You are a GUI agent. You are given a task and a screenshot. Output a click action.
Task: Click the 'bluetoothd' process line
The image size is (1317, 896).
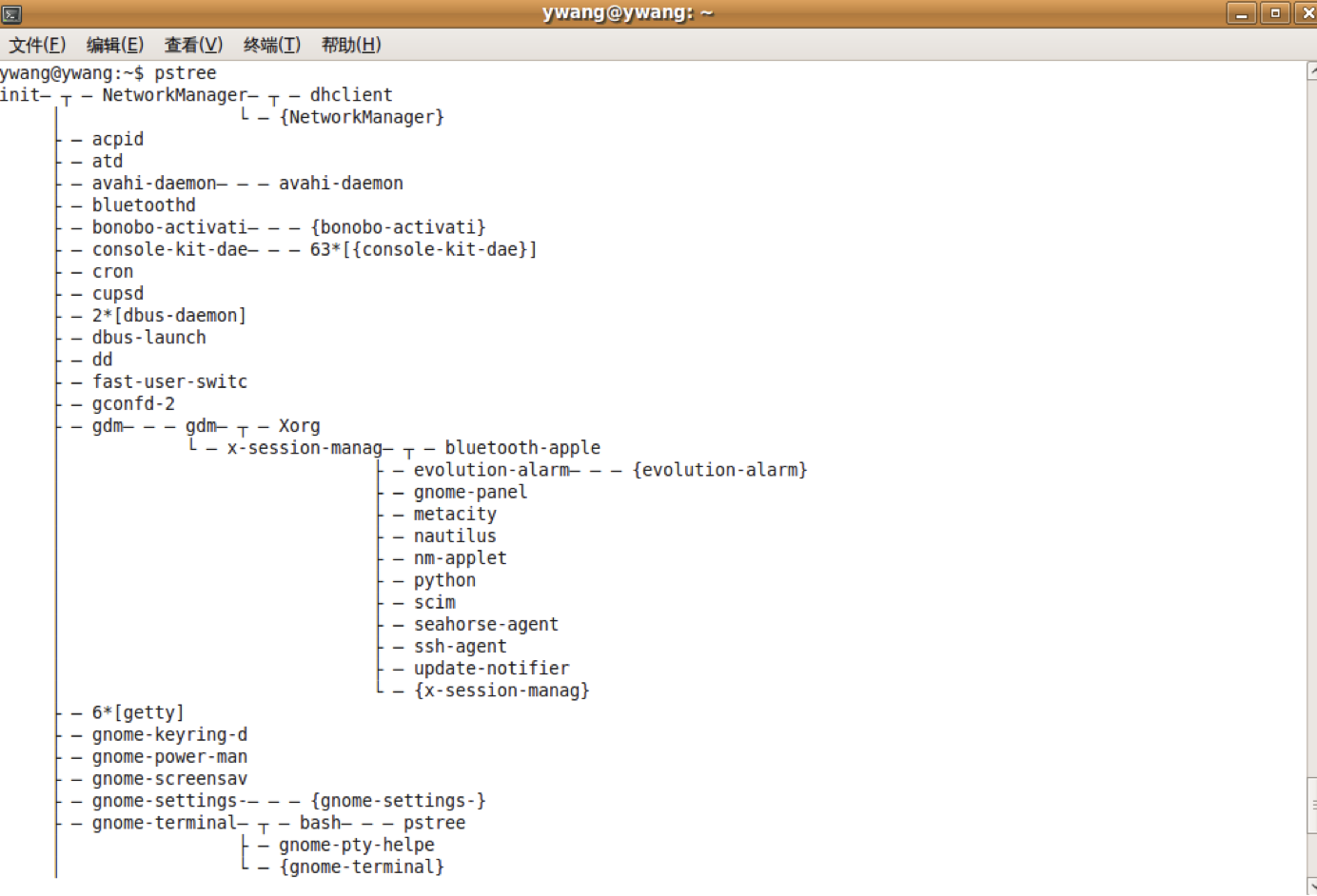144,205
